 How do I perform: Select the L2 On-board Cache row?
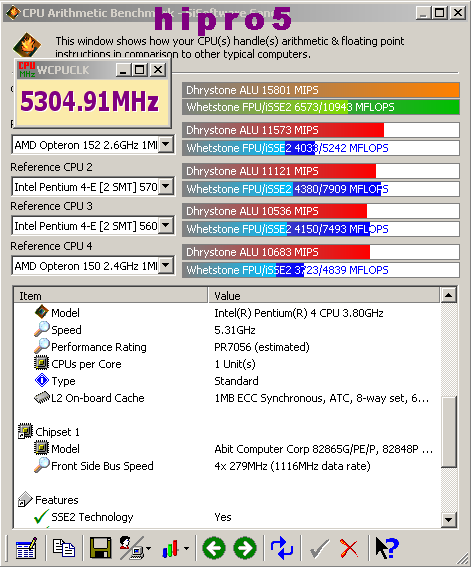tap(227, 398)
